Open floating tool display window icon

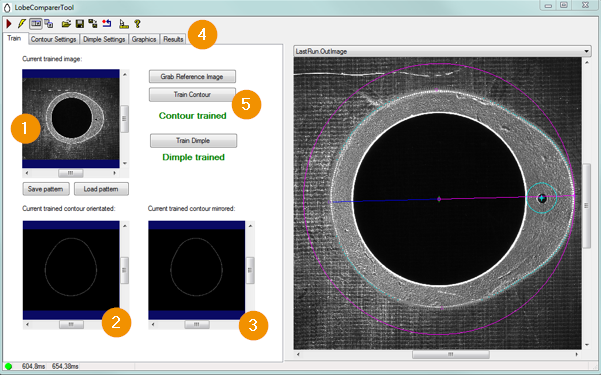pyautogui.click(x=49, y=24)
